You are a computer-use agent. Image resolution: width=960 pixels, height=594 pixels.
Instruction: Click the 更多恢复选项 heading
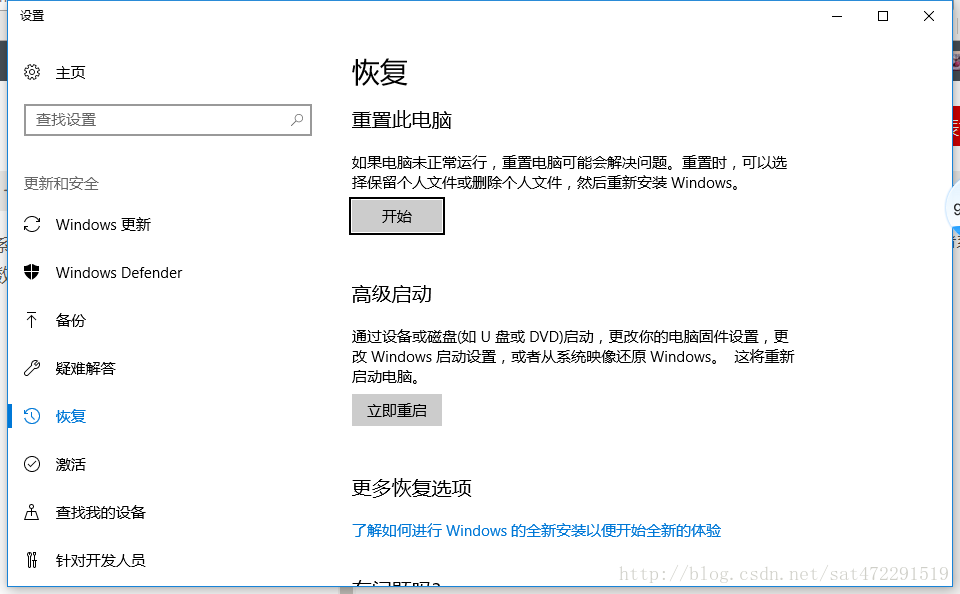point(411,487)
